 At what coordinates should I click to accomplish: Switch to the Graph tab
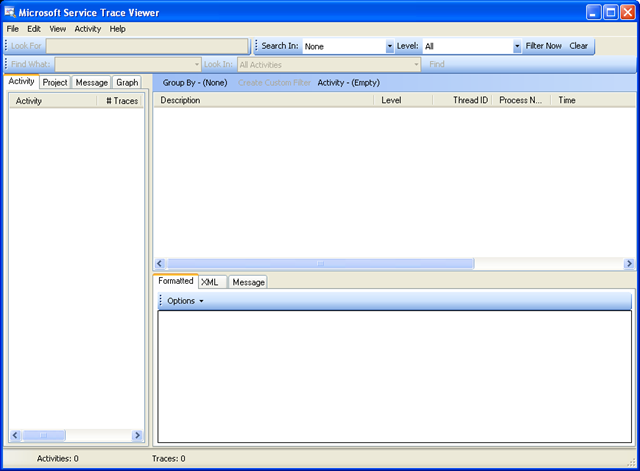click(x=127, y=82)
